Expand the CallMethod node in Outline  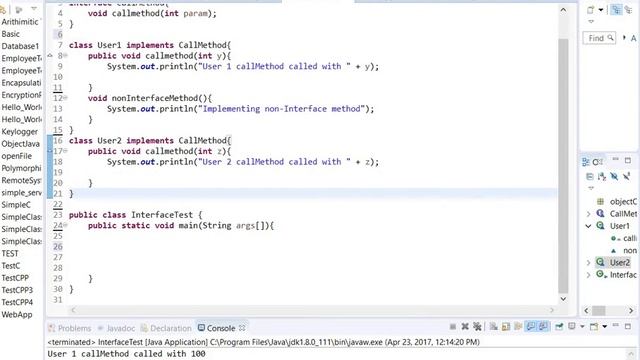click(x=589, y=214)
